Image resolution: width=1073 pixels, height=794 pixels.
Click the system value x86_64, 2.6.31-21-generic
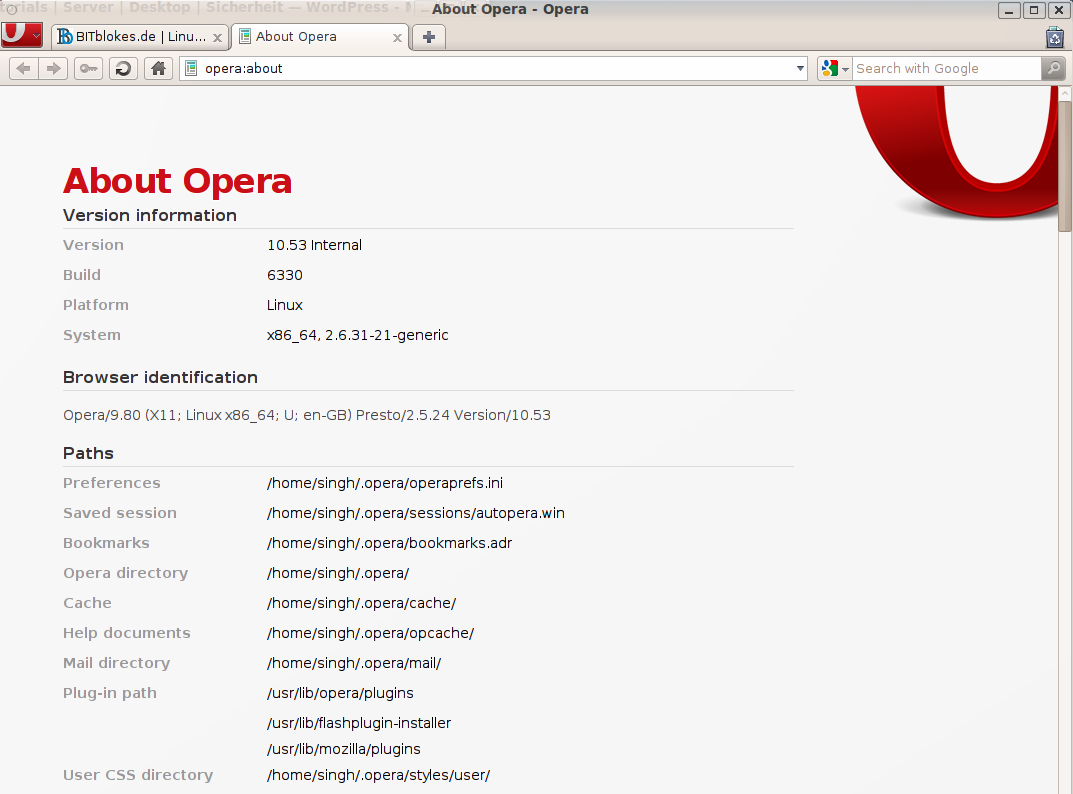(x=357, y=335)
